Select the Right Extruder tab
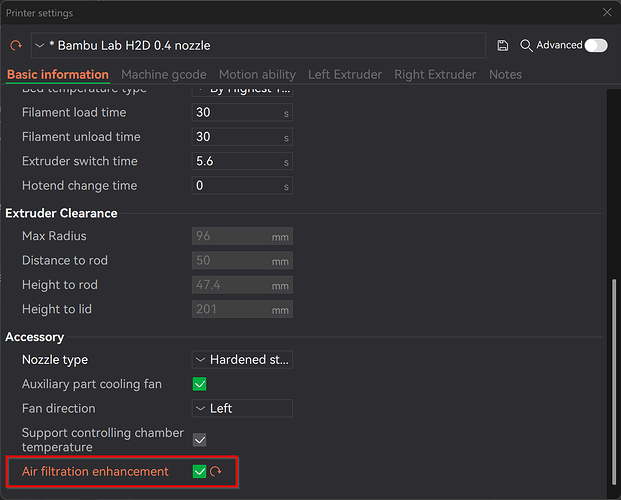The width and height of the screenshot is (621, 500). pos(435,74)
